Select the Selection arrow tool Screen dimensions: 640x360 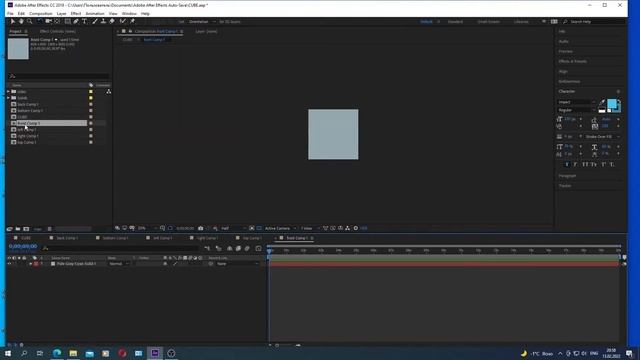click(x=13, y=21)
